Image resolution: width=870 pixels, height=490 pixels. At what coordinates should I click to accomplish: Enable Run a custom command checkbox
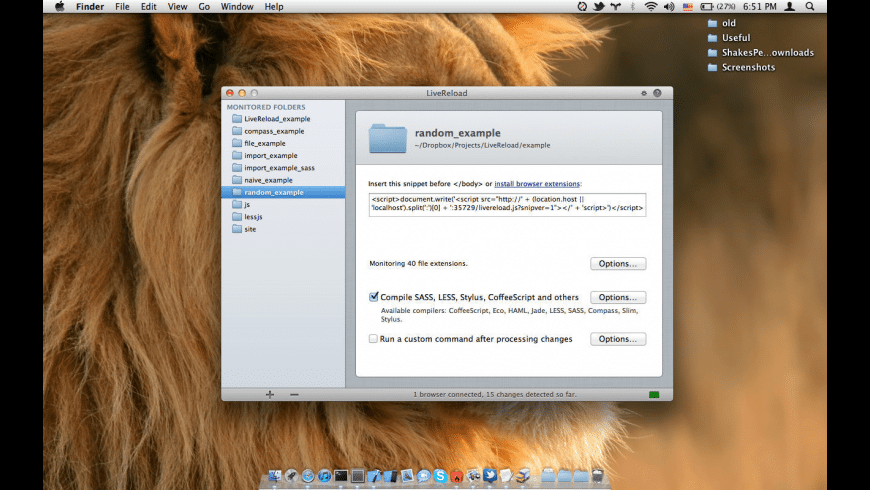click(373, 339)
